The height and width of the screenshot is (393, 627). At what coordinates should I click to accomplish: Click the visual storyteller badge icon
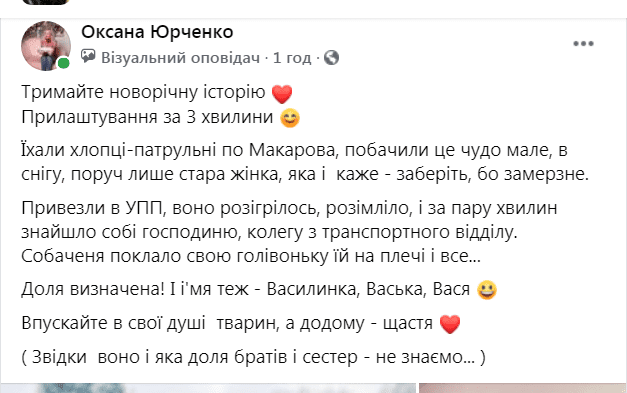(x=88, y=56)
